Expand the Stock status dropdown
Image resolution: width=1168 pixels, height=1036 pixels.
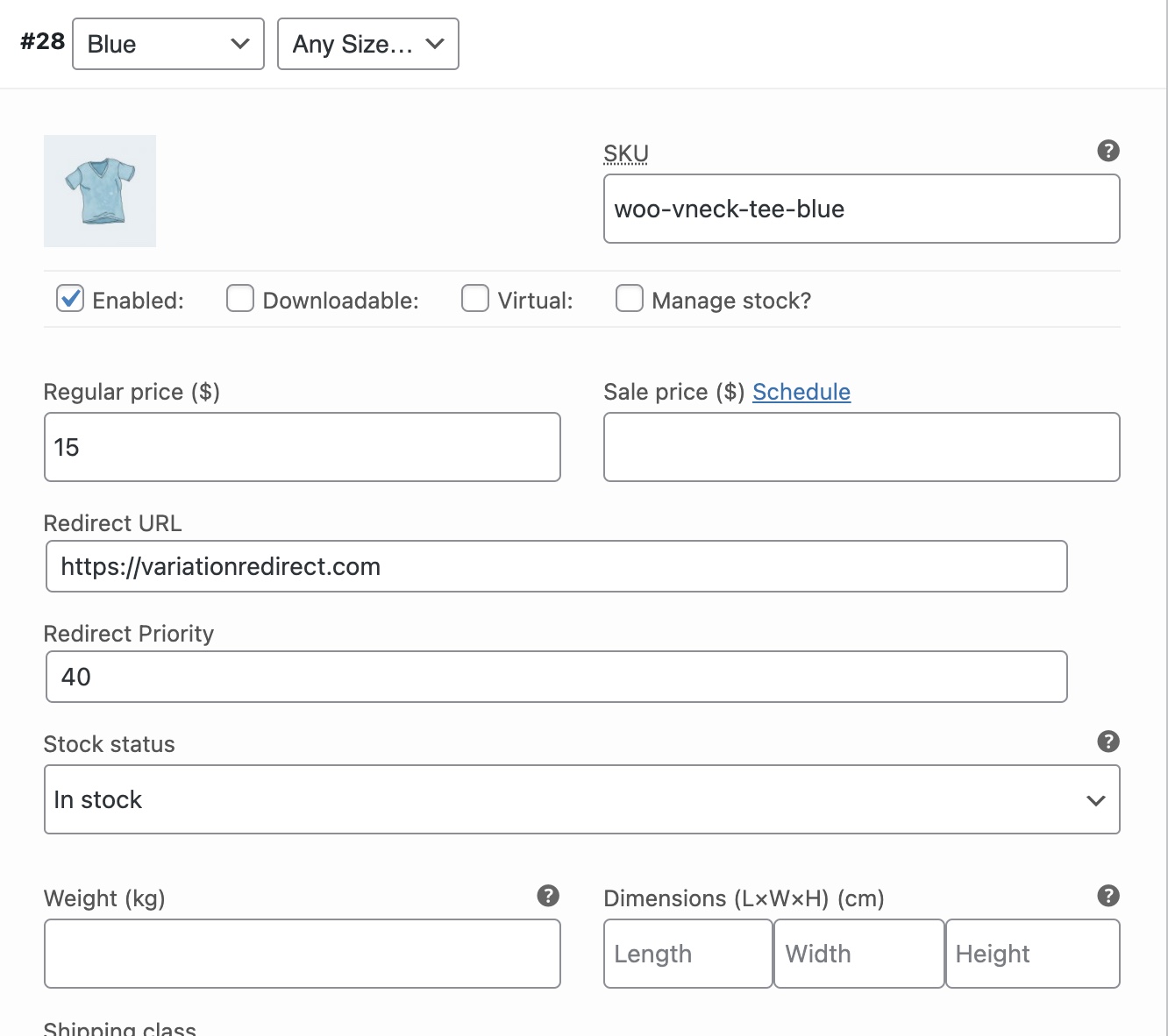click(581, 799)
